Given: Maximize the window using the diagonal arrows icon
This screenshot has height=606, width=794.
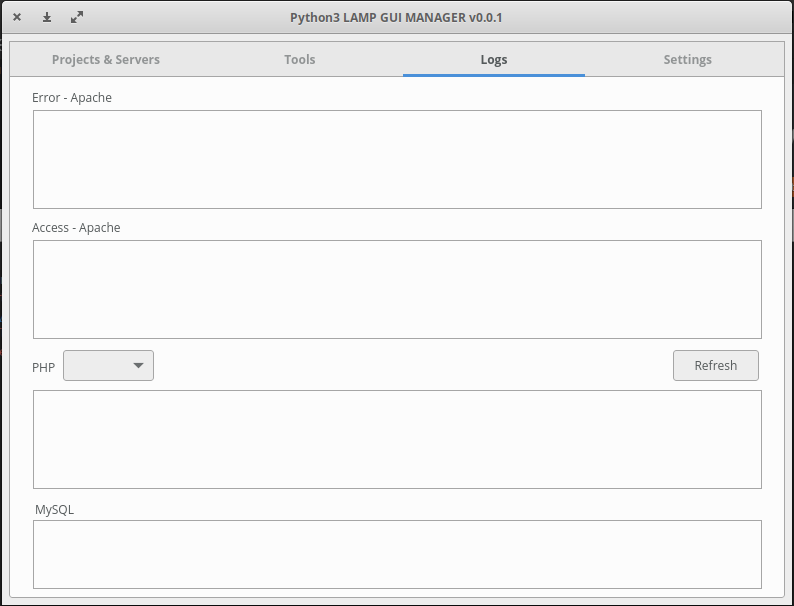Looking at the screenshot, I should (x=77, y=17).
